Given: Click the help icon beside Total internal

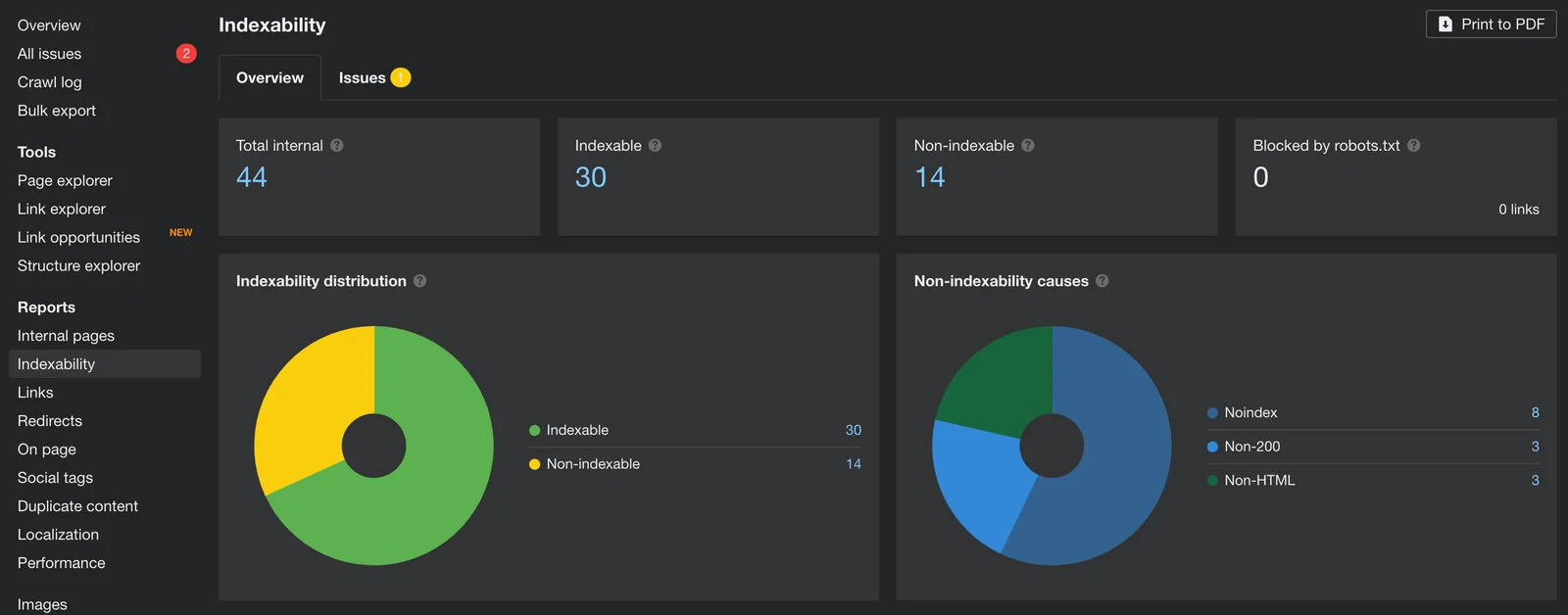Looking at the screenshot, I should [337, 145].
